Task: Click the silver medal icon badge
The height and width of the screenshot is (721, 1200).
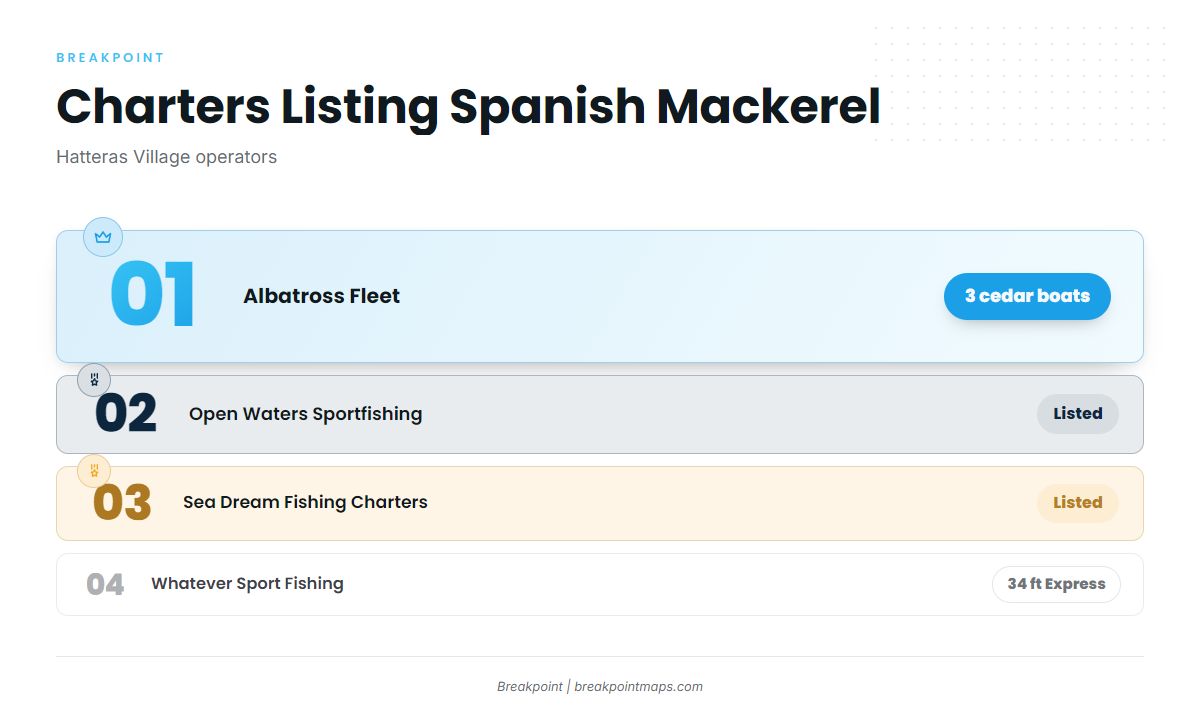Action: tap(94, 380)
